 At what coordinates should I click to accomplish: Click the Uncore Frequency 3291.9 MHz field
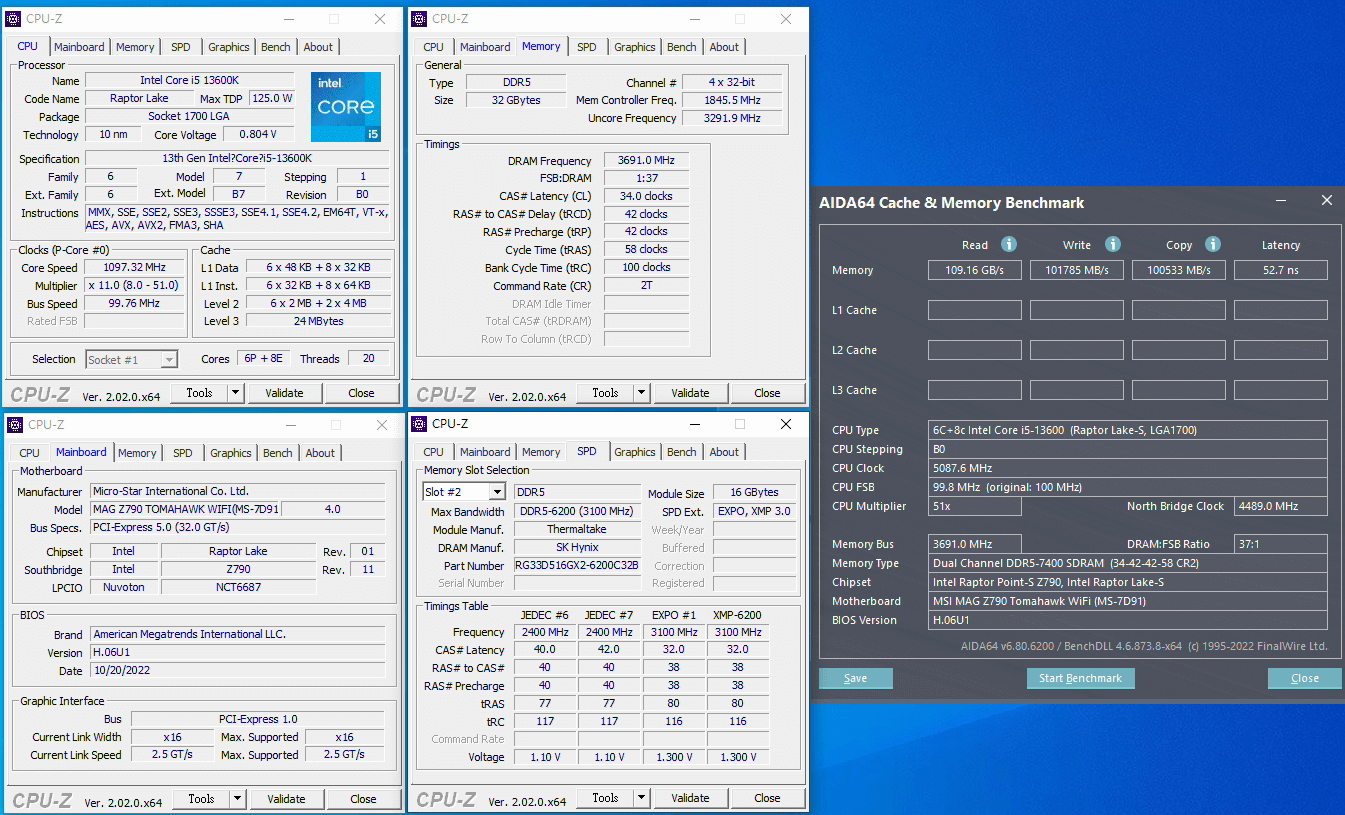(x=731, y=118)
